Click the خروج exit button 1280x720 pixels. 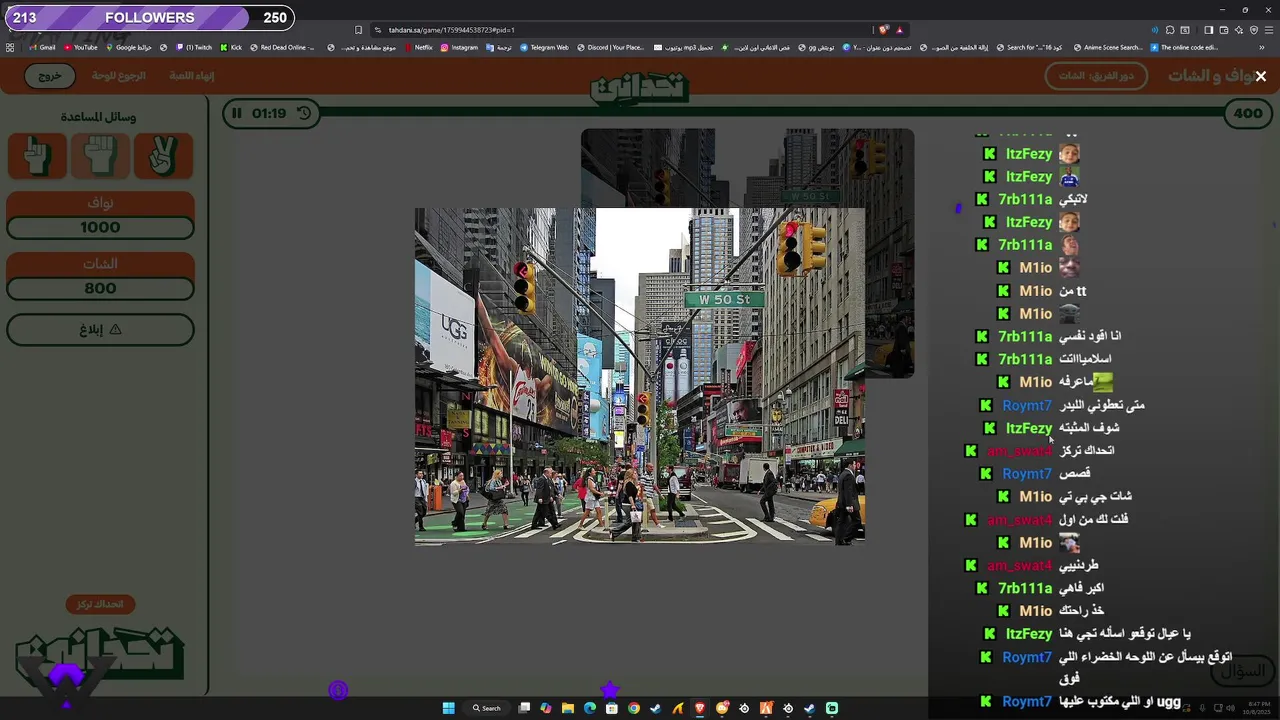50,76
